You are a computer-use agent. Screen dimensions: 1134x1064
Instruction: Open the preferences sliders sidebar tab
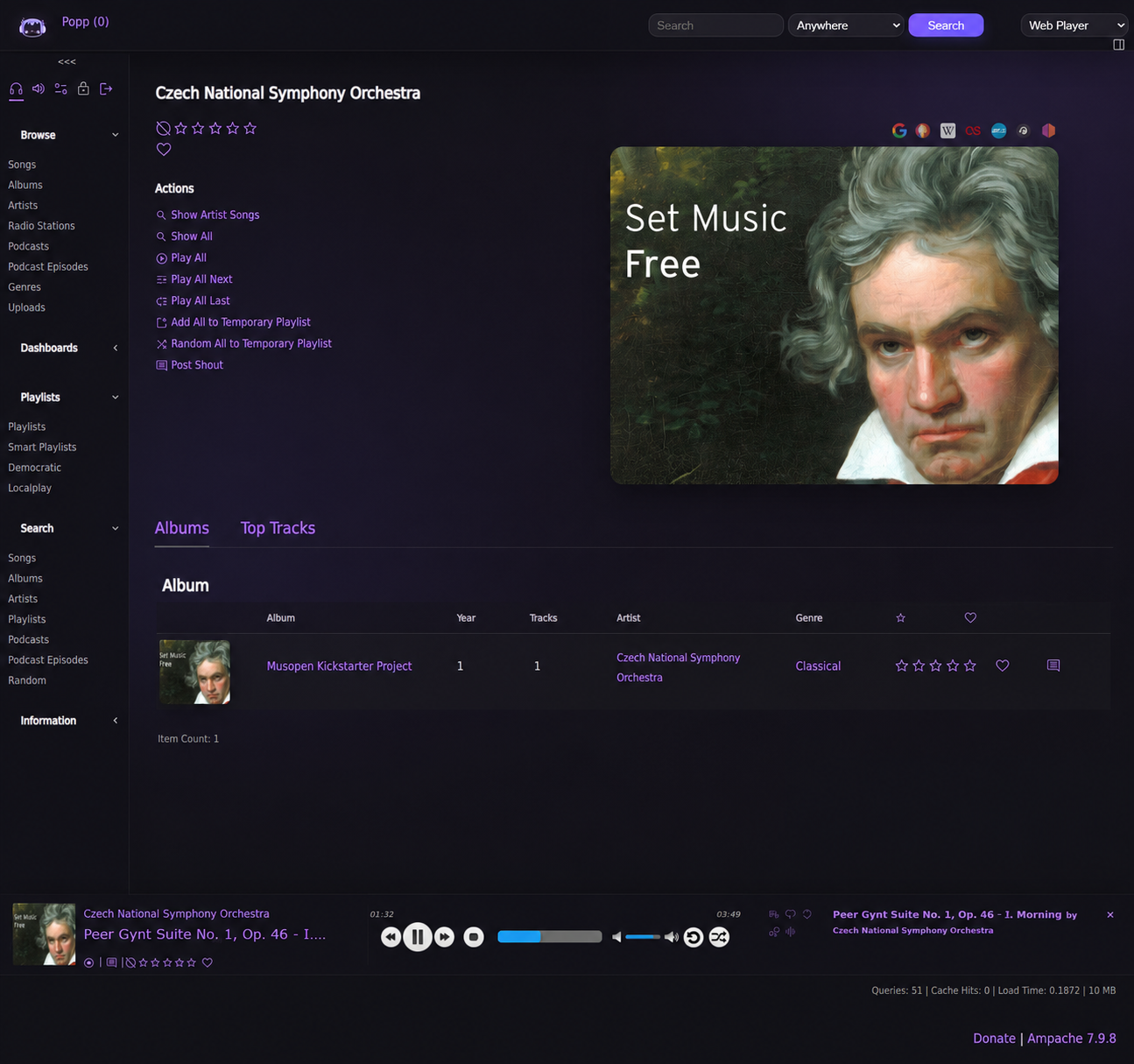60,88
